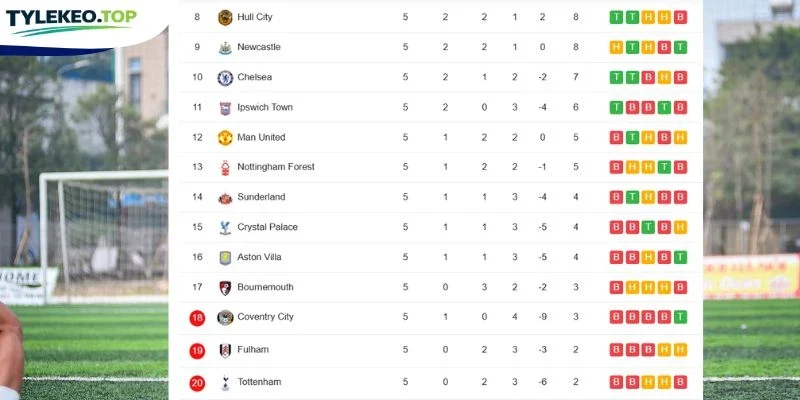Click the Crystal Palace eagle crest
Image resolution: width=800 pixels, height=400 pixels.
[225, 228]
